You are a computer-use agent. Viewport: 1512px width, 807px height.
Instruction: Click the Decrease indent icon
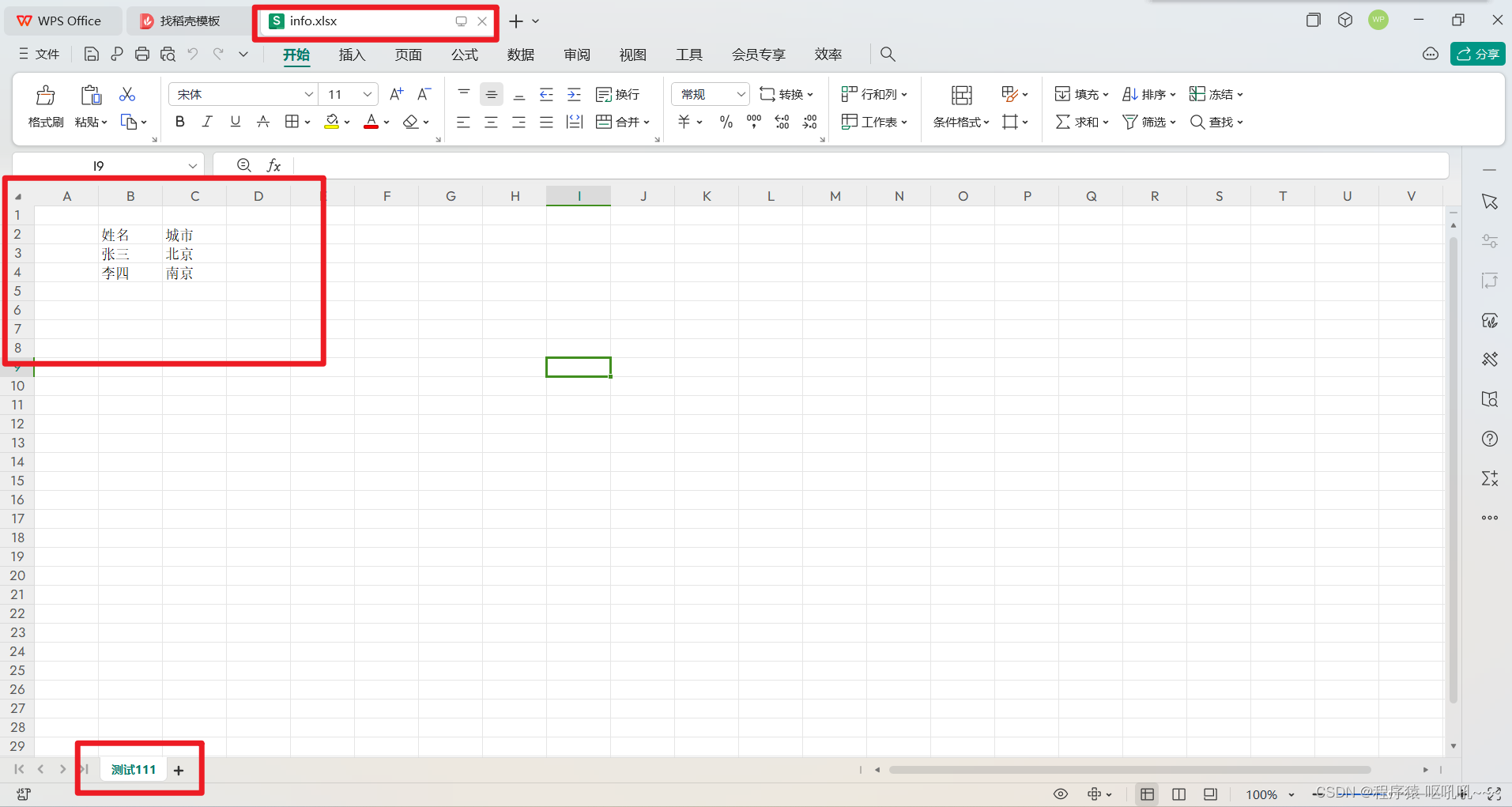(x=546, y=94)
